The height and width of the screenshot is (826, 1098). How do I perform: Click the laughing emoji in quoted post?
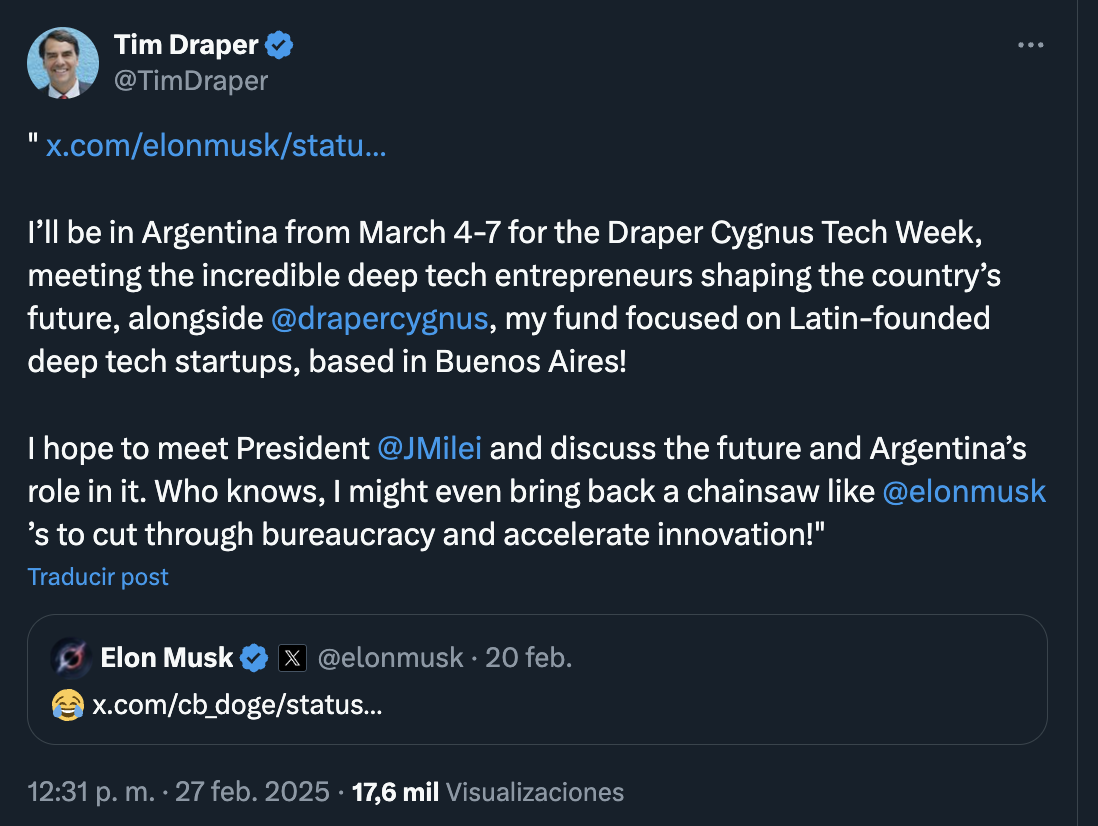pyautogui.click(x=67, y=705)
